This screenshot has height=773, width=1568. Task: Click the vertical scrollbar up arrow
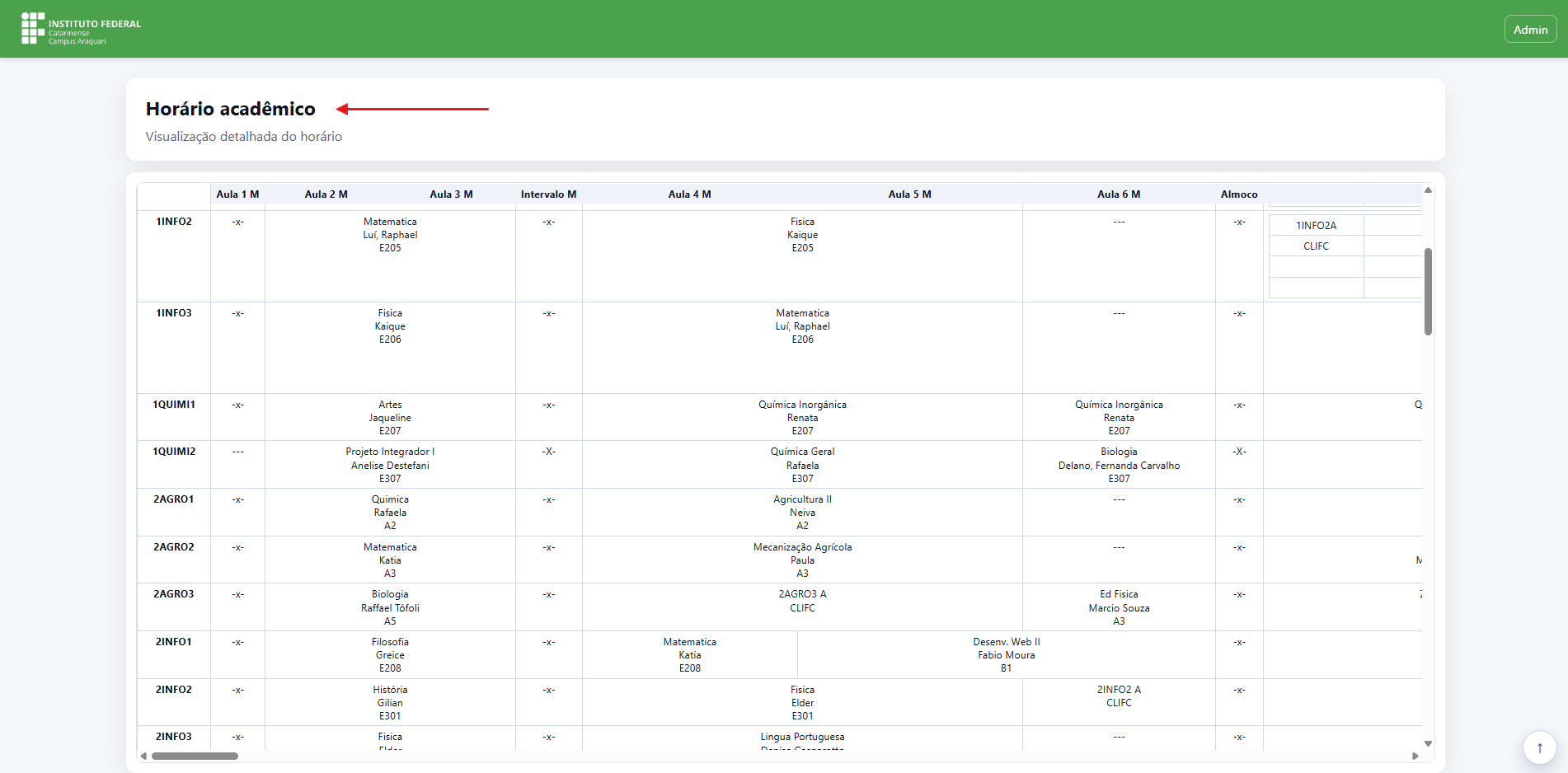click(1428, 190)
